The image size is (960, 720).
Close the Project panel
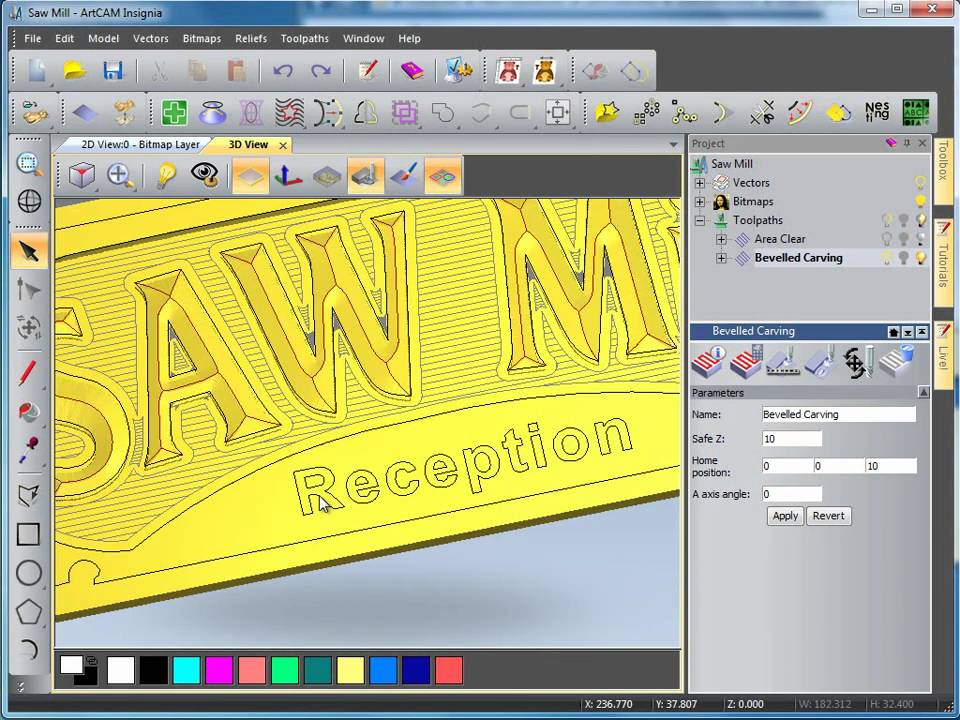922,143
